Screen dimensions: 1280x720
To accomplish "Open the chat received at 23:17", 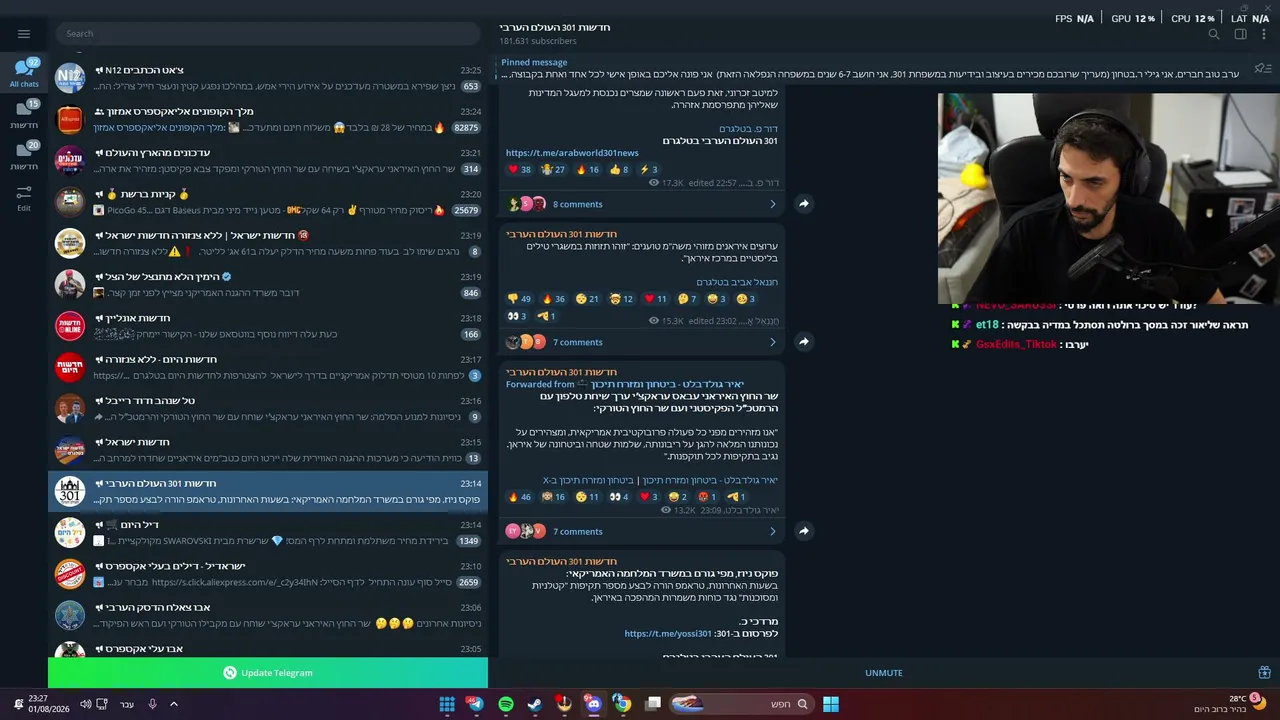I will point(268,367).
